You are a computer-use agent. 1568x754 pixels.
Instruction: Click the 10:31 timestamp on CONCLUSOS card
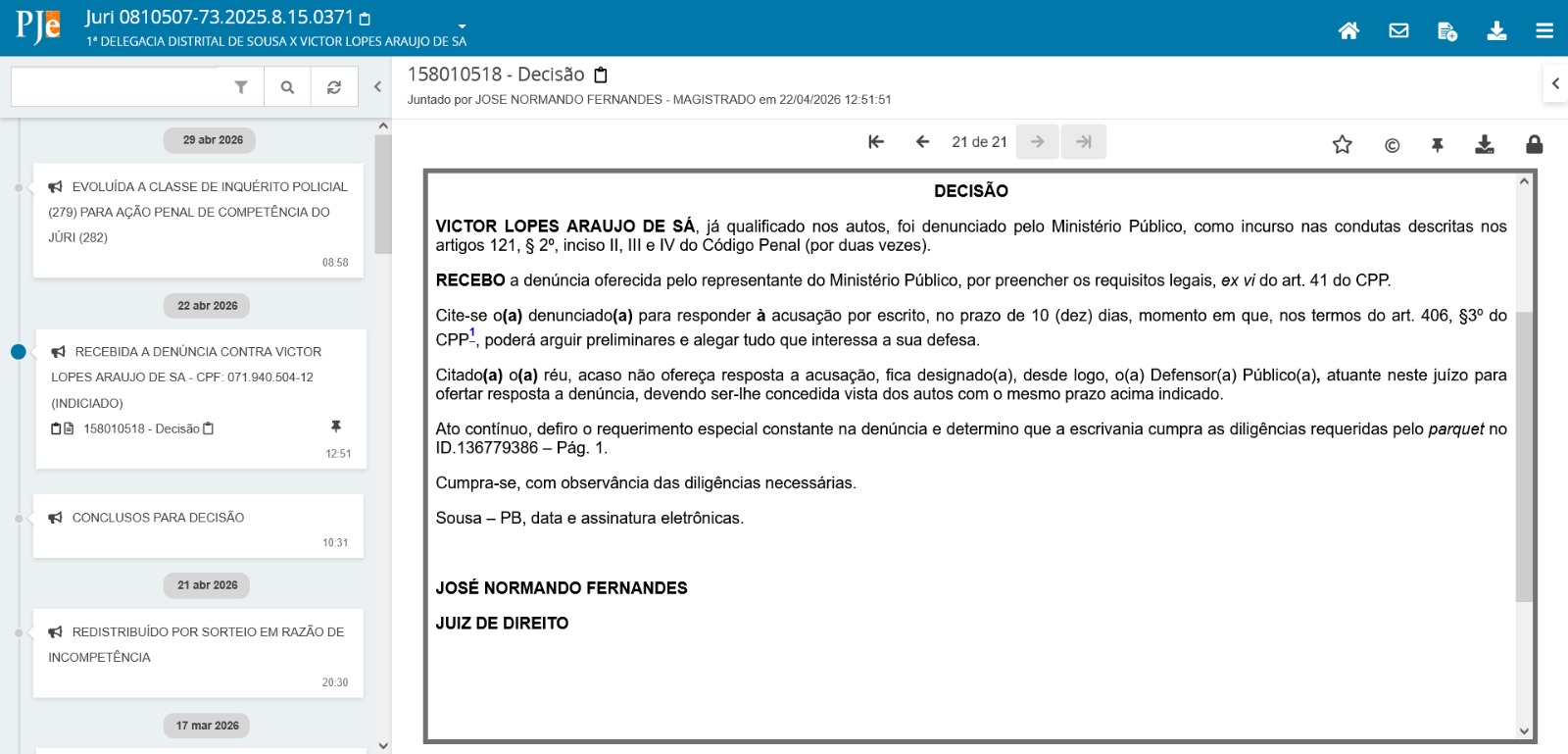point(335,543)
